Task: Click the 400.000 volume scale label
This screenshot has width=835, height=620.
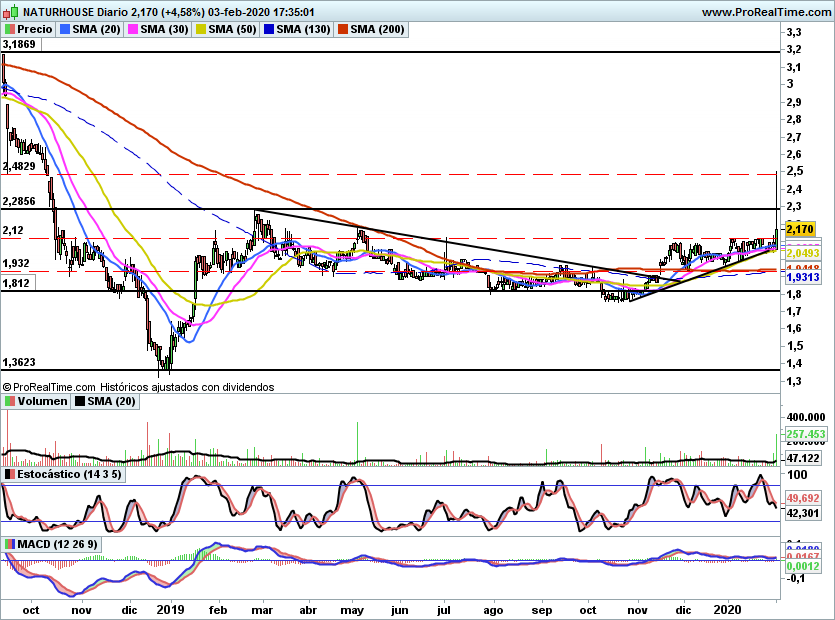Action: tap(806, 417)
